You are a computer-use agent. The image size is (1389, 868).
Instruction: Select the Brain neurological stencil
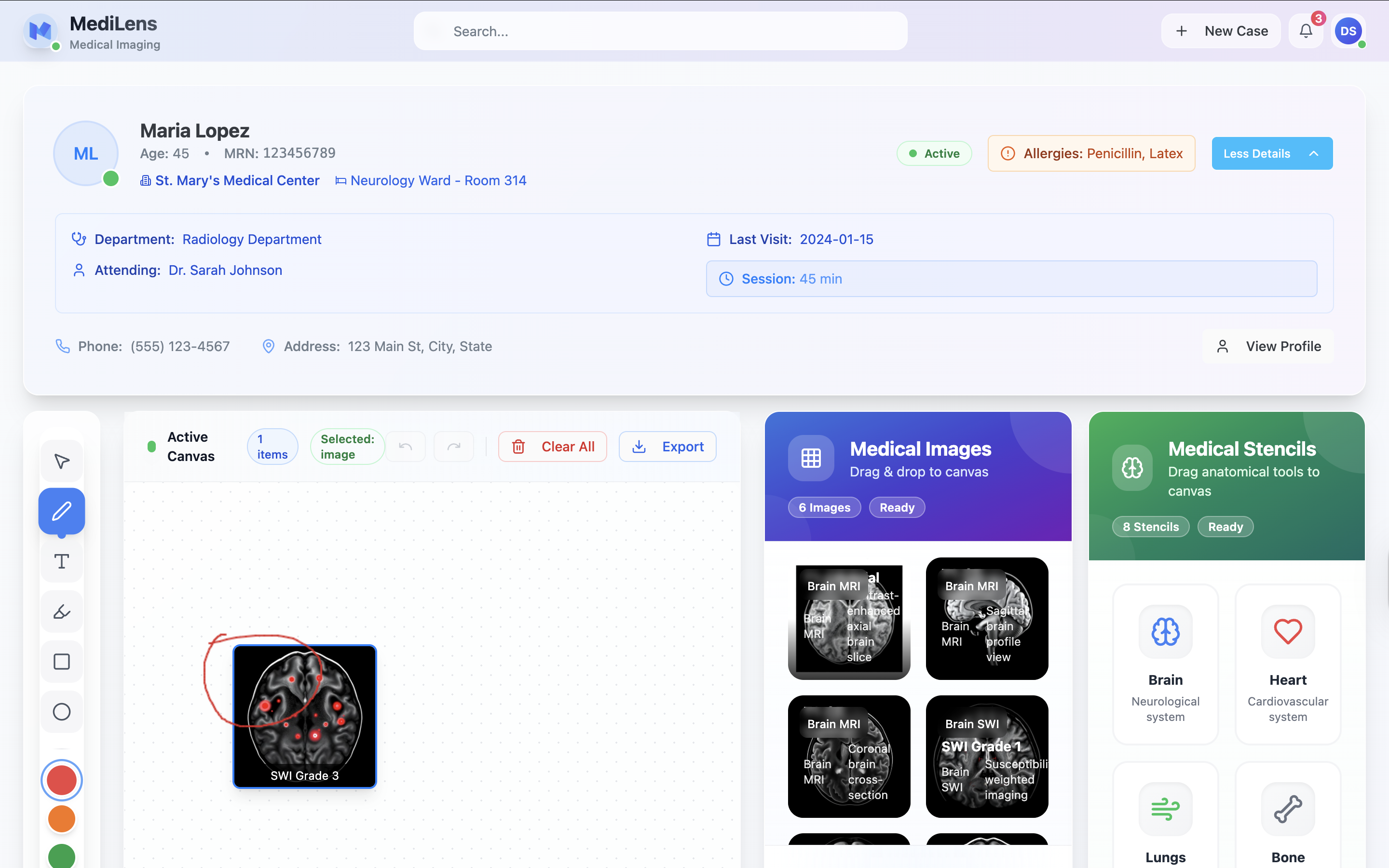tap(1166, 664)
